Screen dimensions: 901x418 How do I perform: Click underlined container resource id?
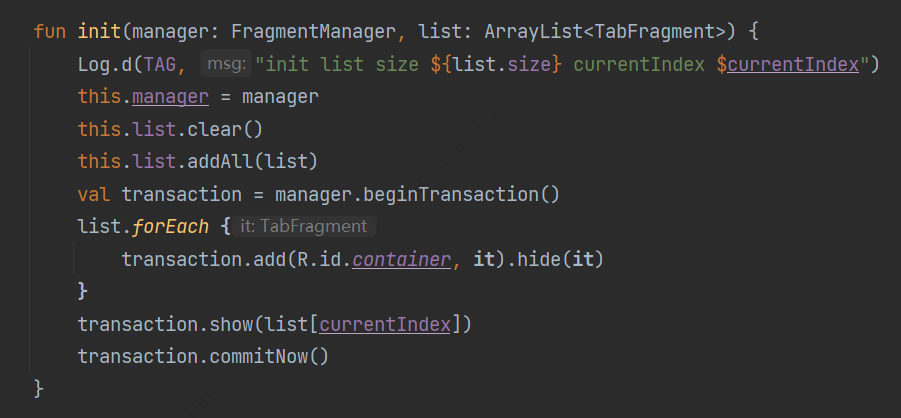(x=401, y=259)
